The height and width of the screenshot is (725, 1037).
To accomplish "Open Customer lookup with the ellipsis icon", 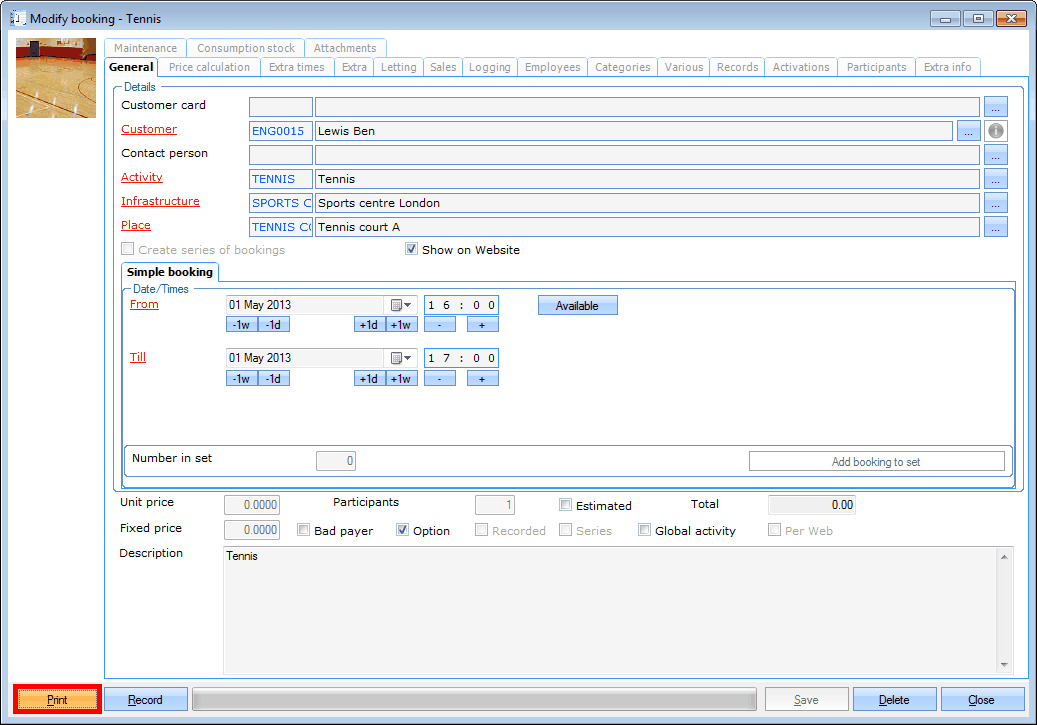I will coord(968,130).
